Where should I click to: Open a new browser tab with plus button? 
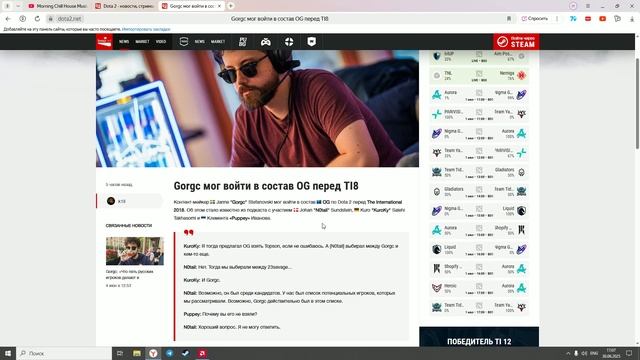coord(231,6)
